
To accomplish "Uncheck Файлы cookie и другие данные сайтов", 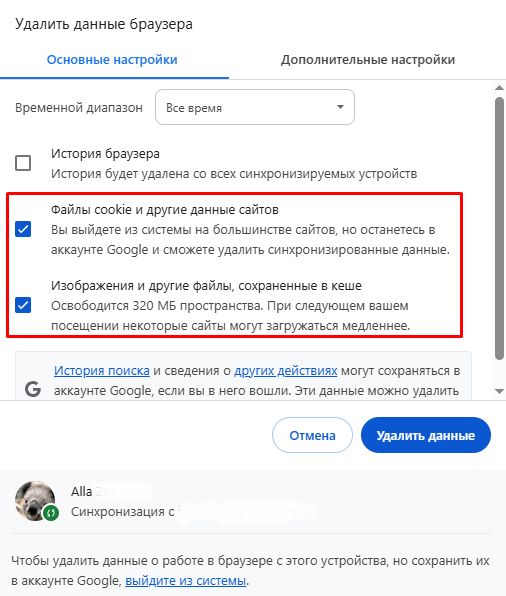I will [23, 229].
